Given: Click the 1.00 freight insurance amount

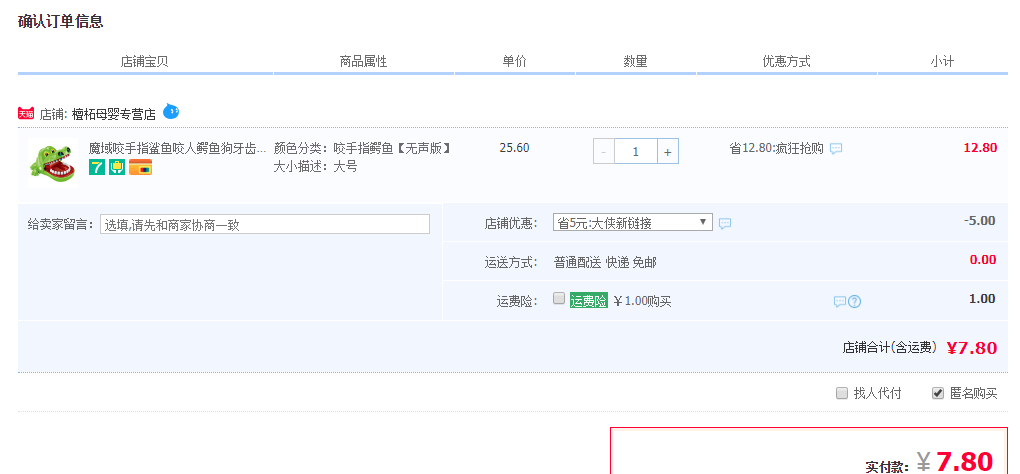Looking at the screenshot, I should click(982, 298).
